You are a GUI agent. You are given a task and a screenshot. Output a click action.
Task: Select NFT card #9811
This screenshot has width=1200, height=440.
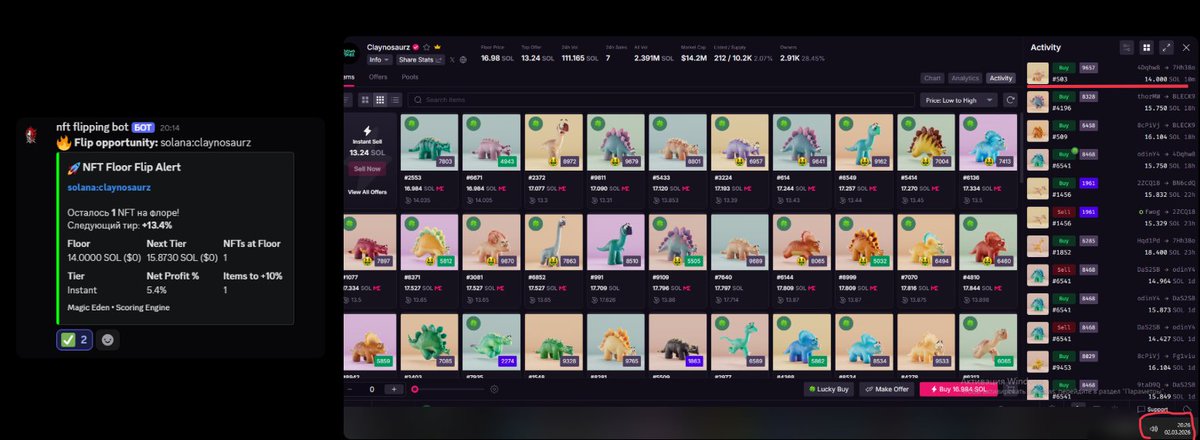pyautogui.click(x=615, y=159)
